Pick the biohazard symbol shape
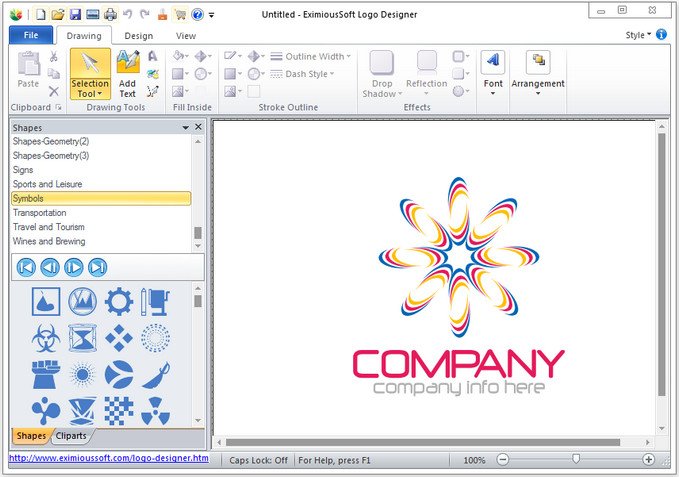 pos(46,338)
